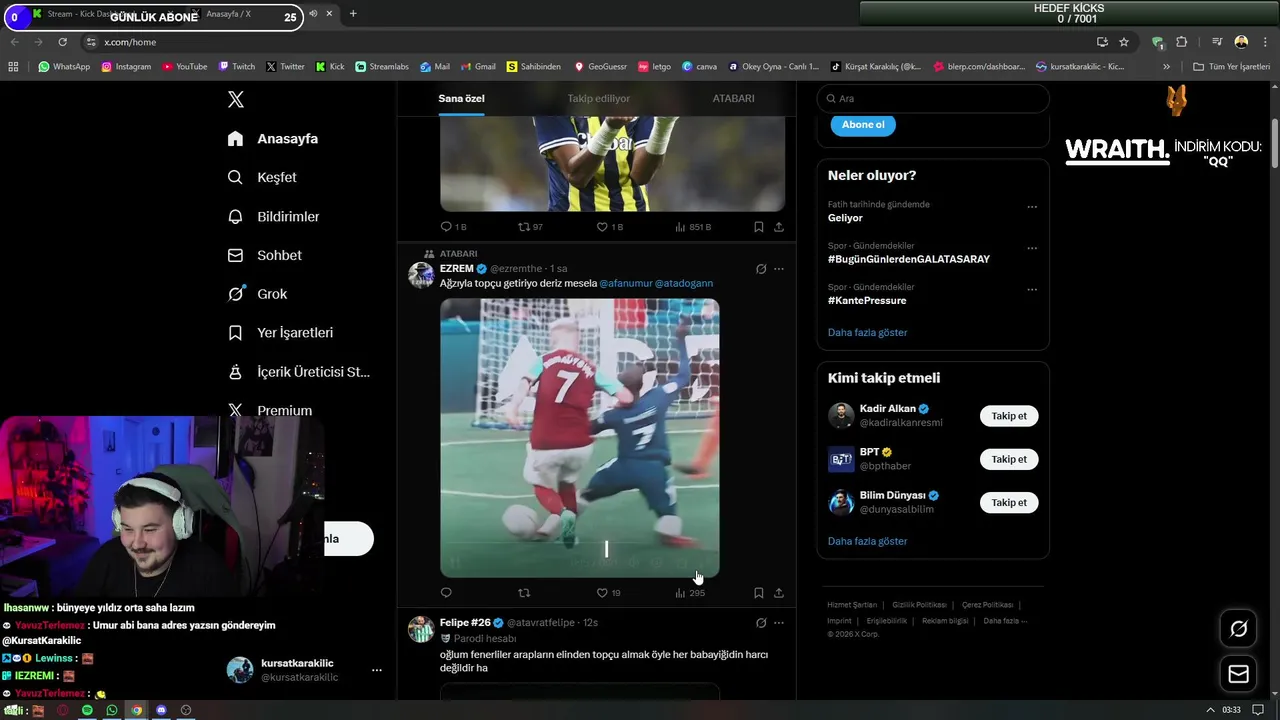1280x720 pixels.
Task: Switch to the Sana özel tab
Action: pos(461,98)
